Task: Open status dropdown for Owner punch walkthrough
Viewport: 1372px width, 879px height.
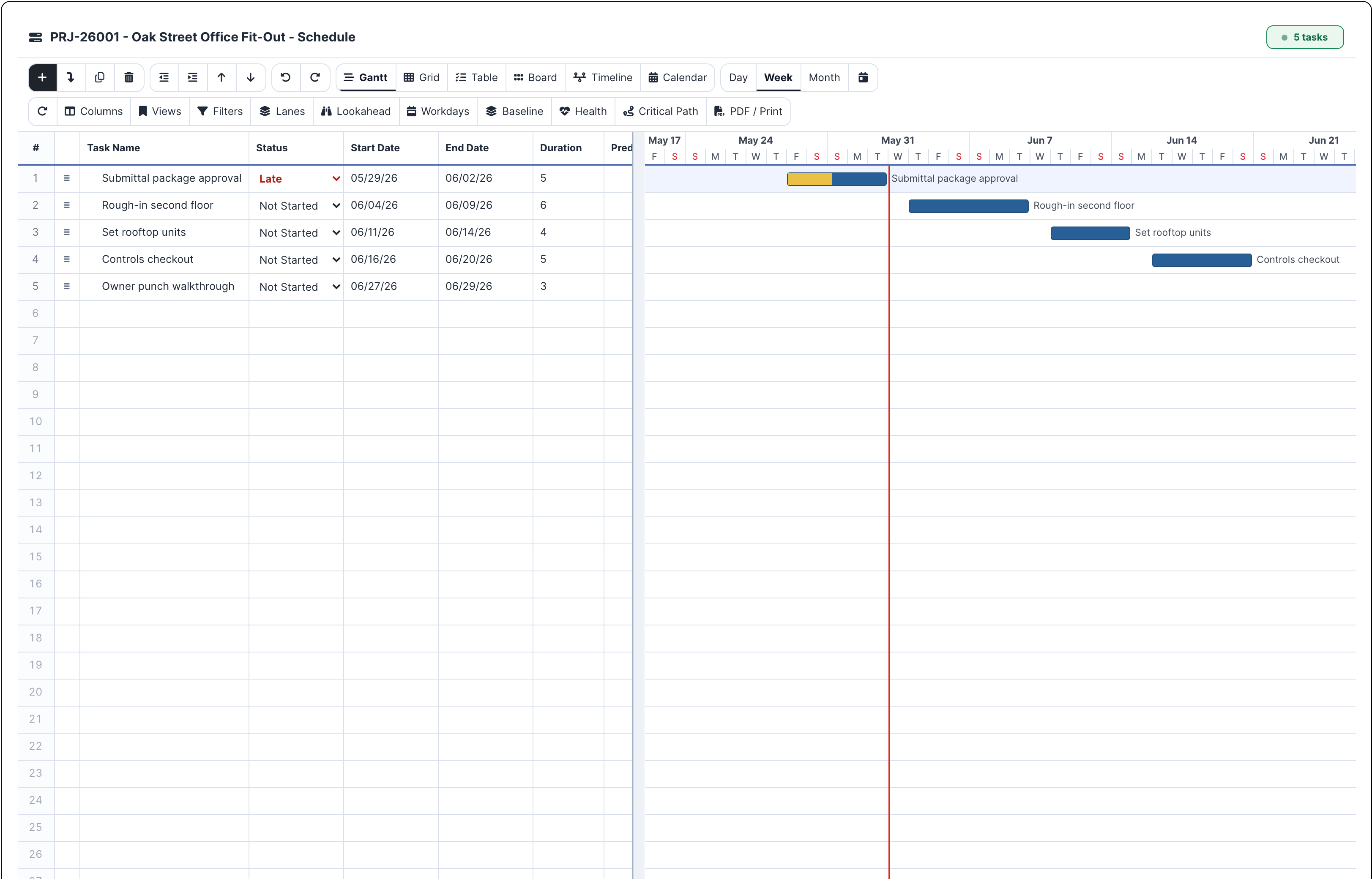Action: [x=299, y=287]
